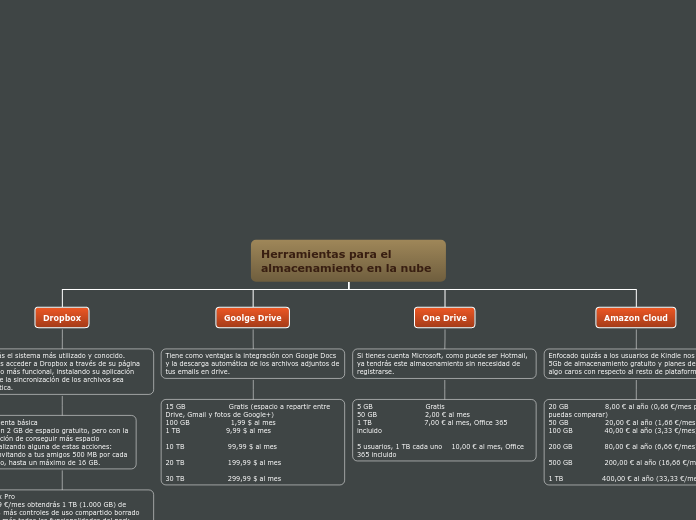Image resolution: width=696 pixels, height=520 pixels.
Task: Click the Dropbox 'cuenta básica' 2 GB note
Action: point(68,442)
